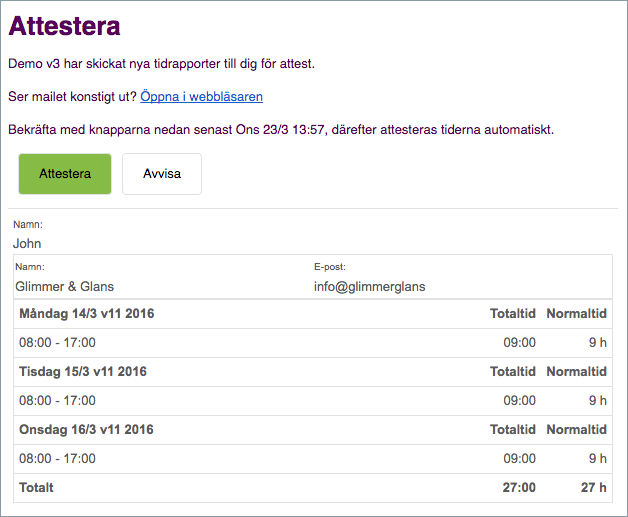Click the '9 h' normal time for Onsdag
628x517 pixels.
pyautogui.click(x=598, y=459)
